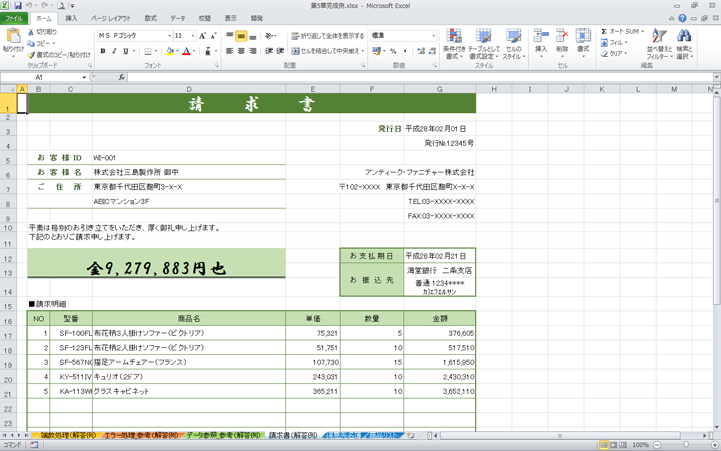Click inside the formula bar

coord(420,77)
